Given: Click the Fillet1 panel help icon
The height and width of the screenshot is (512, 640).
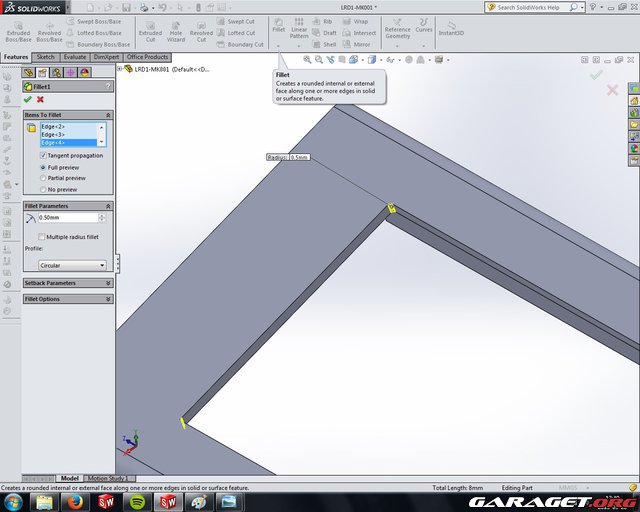Looking at the screenshot, I should 108,86.
